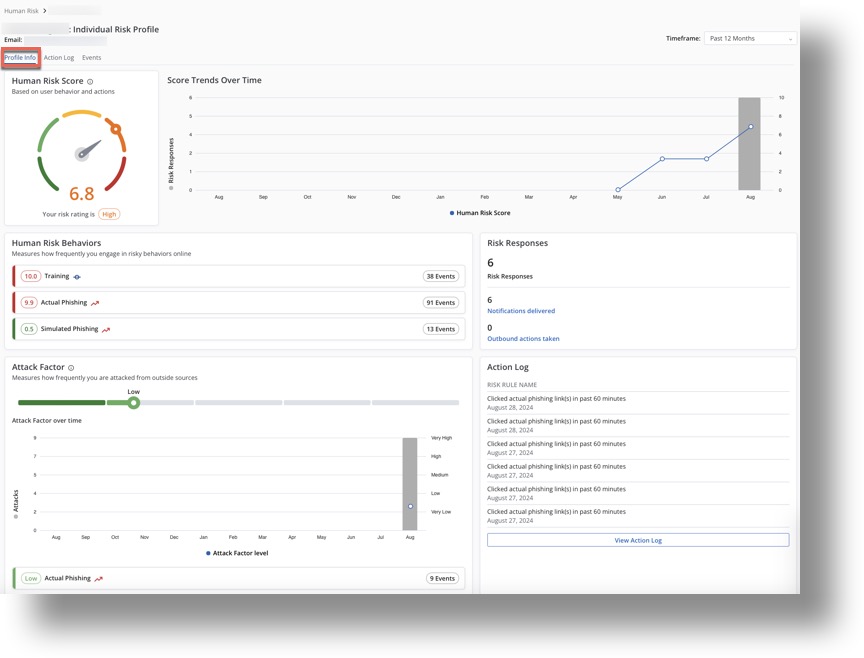Click trend arrow icon beside 9.9 Actual Phishing
Viewport: 864px width, 658px height.
[x=95, y=303]
